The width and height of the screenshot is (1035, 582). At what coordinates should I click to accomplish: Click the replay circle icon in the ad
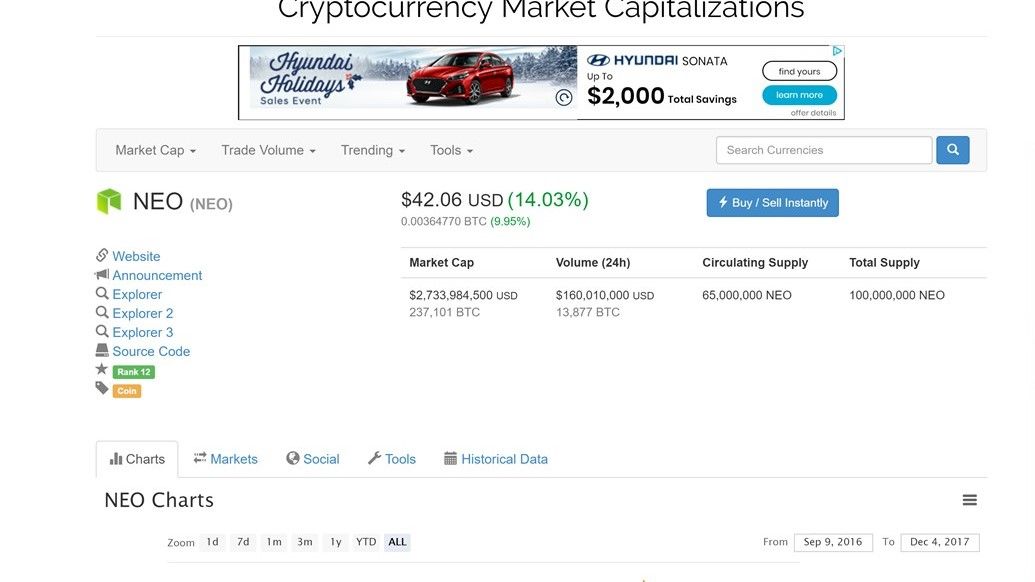point(564,98)
